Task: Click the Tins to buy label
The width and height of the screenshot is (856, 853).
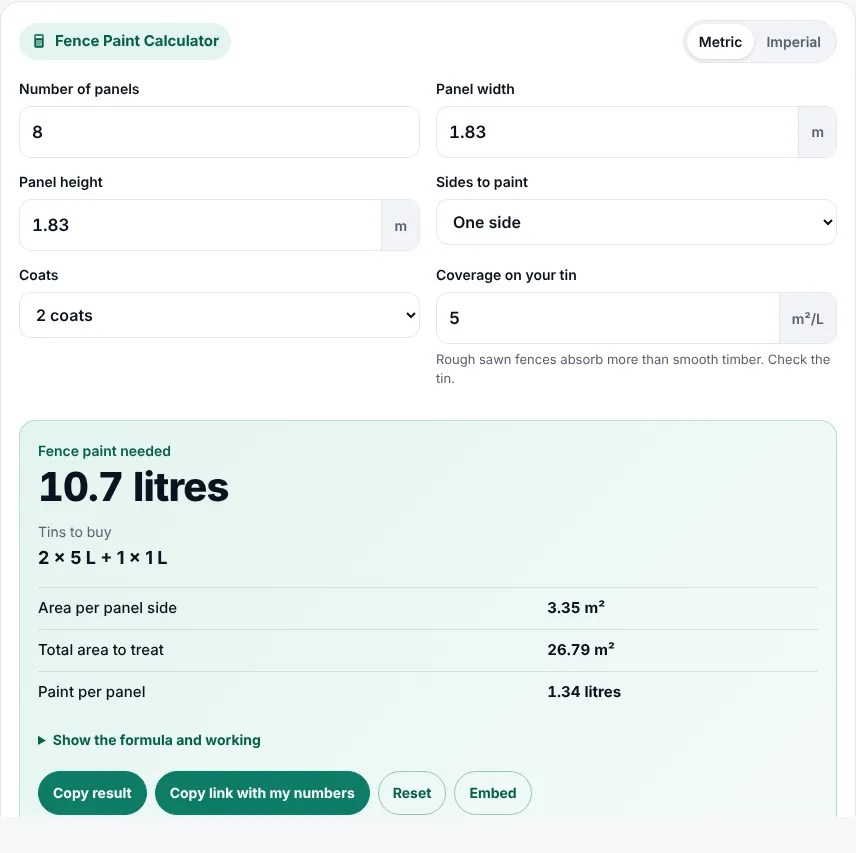Action: point(75,532)
